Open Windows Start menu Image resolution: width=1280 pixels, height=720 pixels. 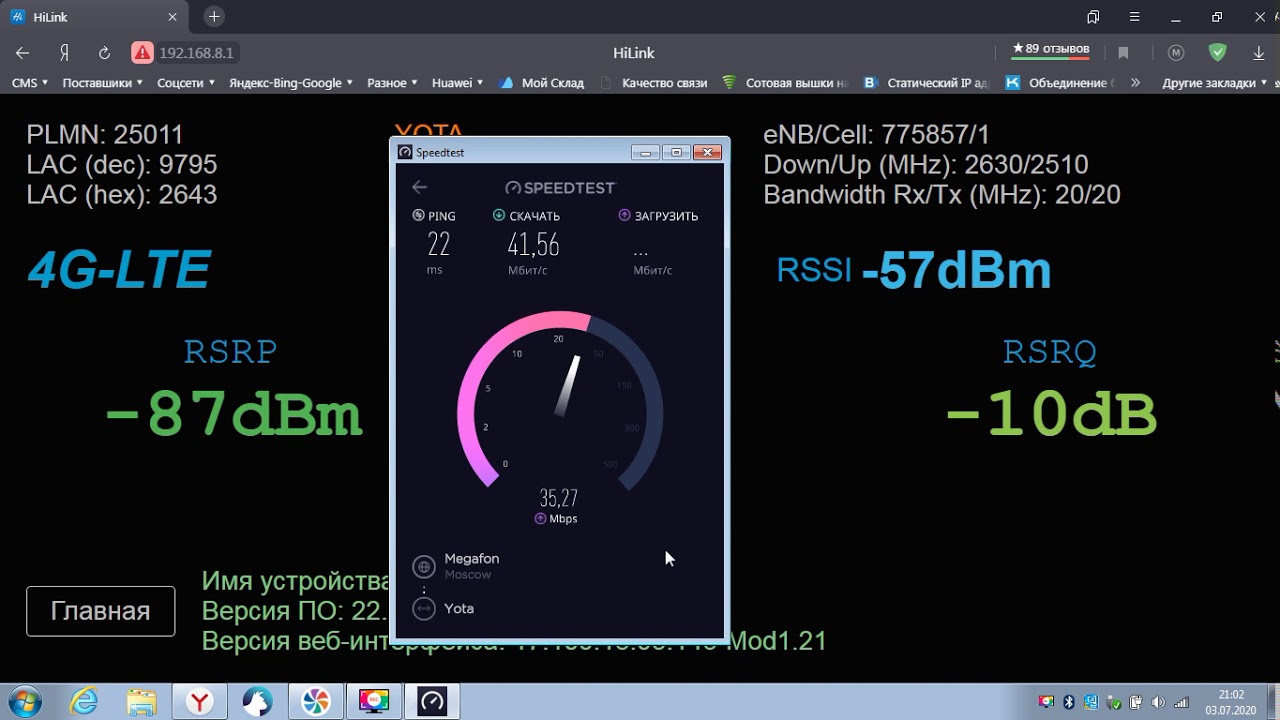[x=23, y=701]
